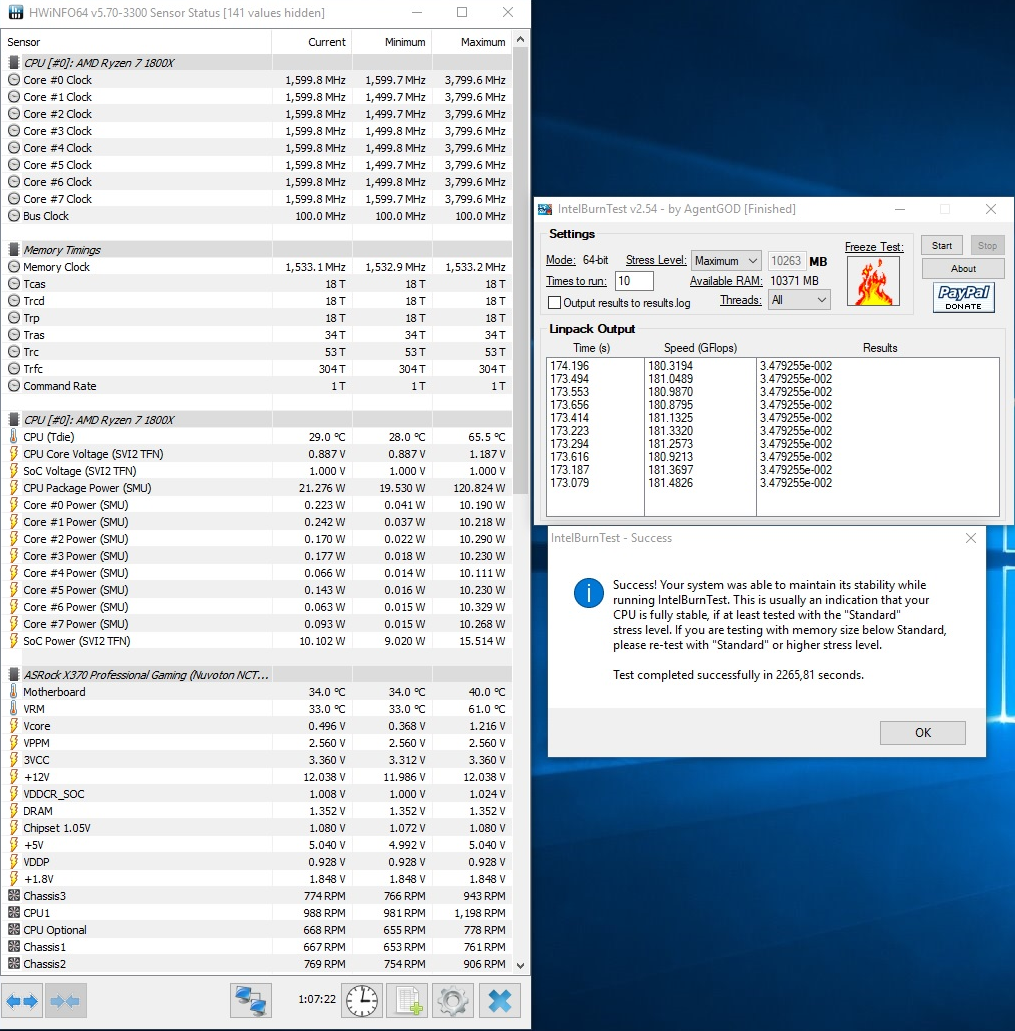1015x1031 pixels.
Task: Click the Results column header in Linpack Output
Action: (x=880, y=348)
